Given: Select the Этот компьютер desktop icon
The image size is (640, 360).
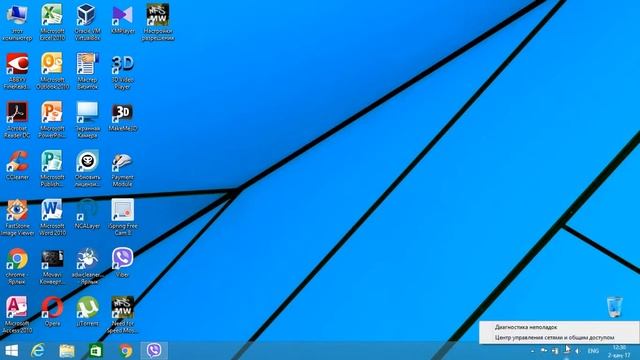Looking at the screenshot, I should (x=17, y=23).
